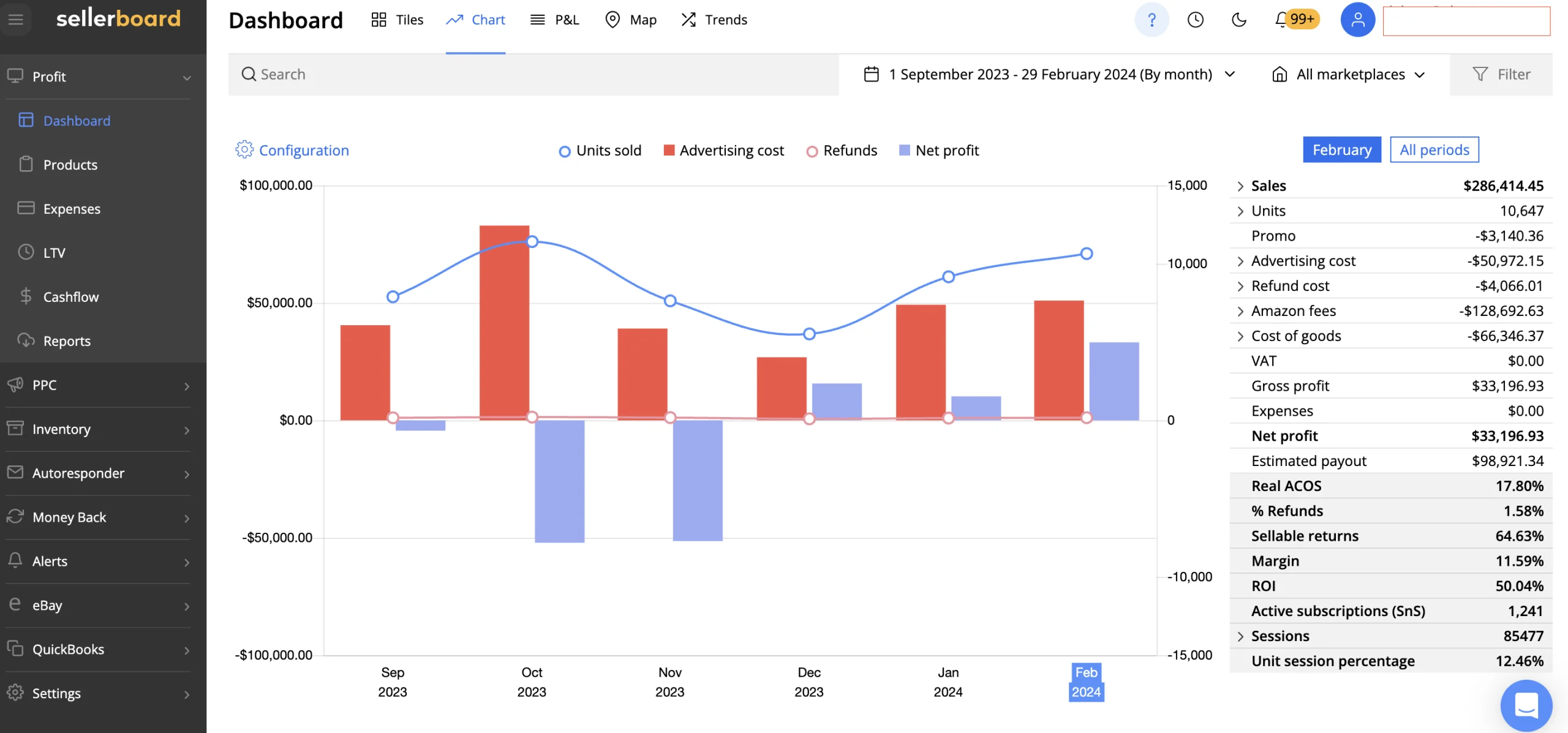Open the All marketplaces dropdown

1348,74
